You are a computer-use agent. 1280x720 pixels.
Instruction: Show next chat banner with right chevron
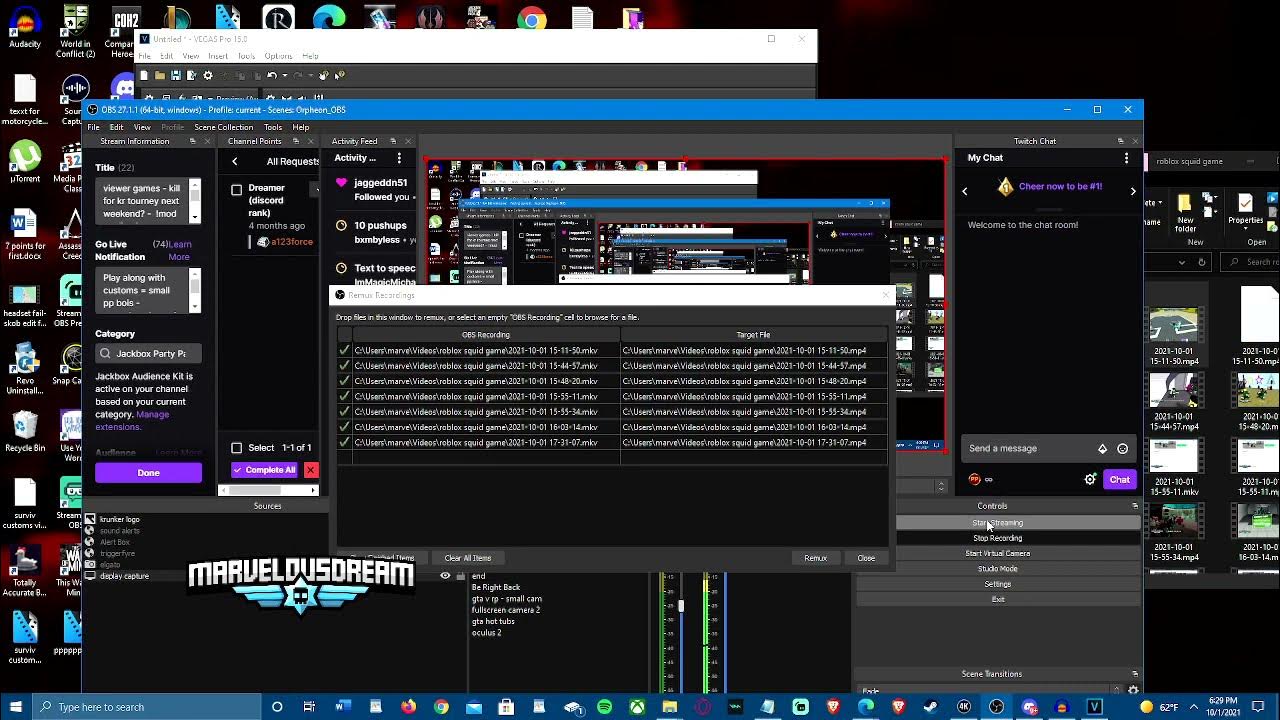point(1133,190)
